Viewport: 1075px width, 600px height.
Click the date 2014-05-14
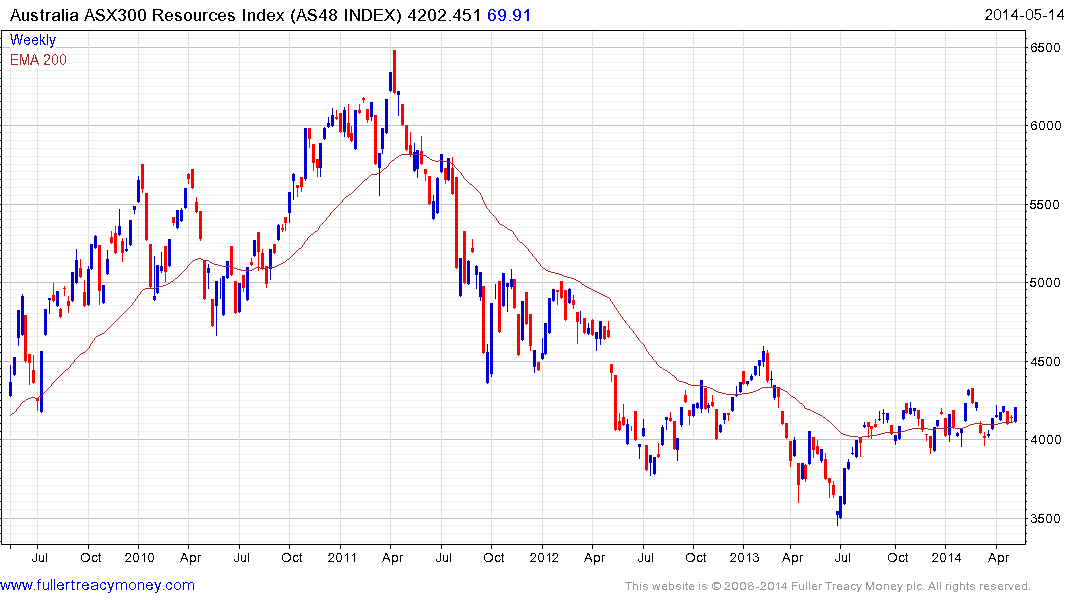(1024, 15)
